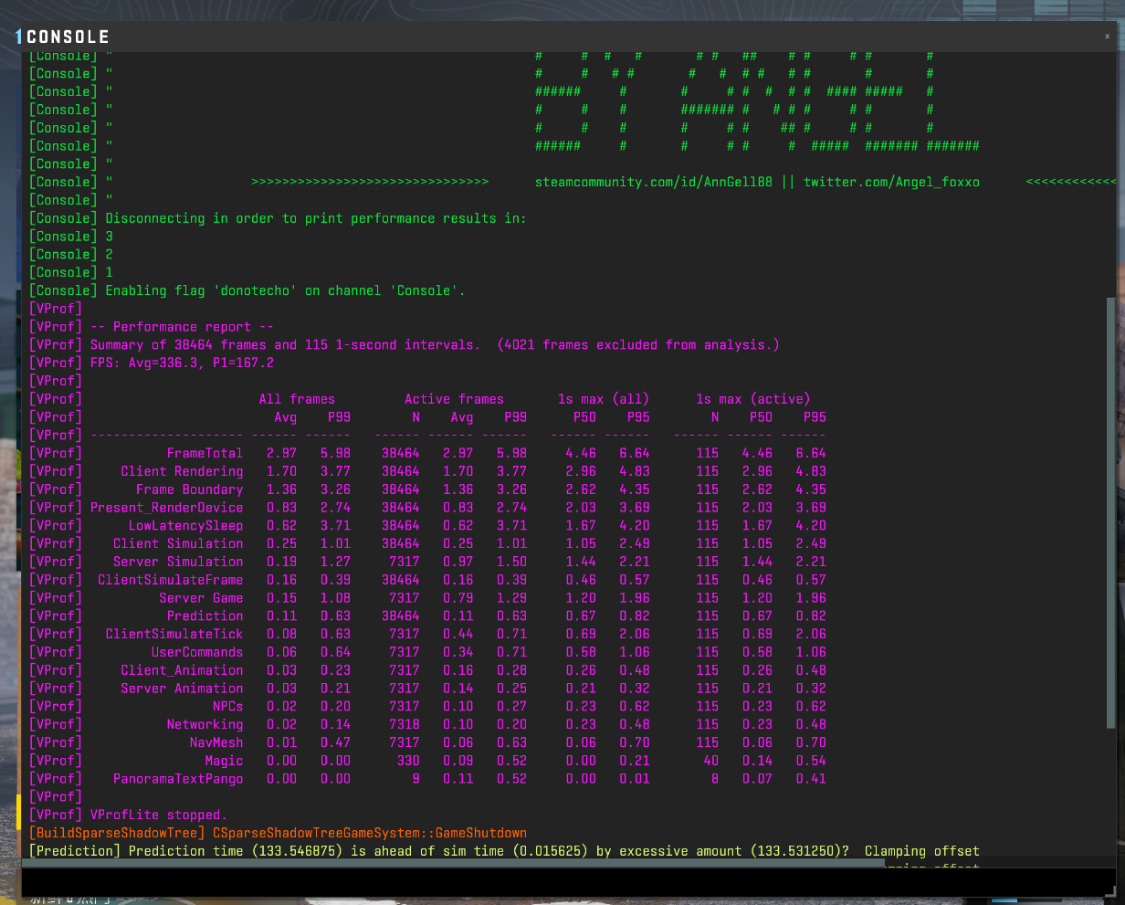Viewport: 1125px width, 905px height.
Task: Select the countdown line showing 2
Action: [x=71, y=254]
